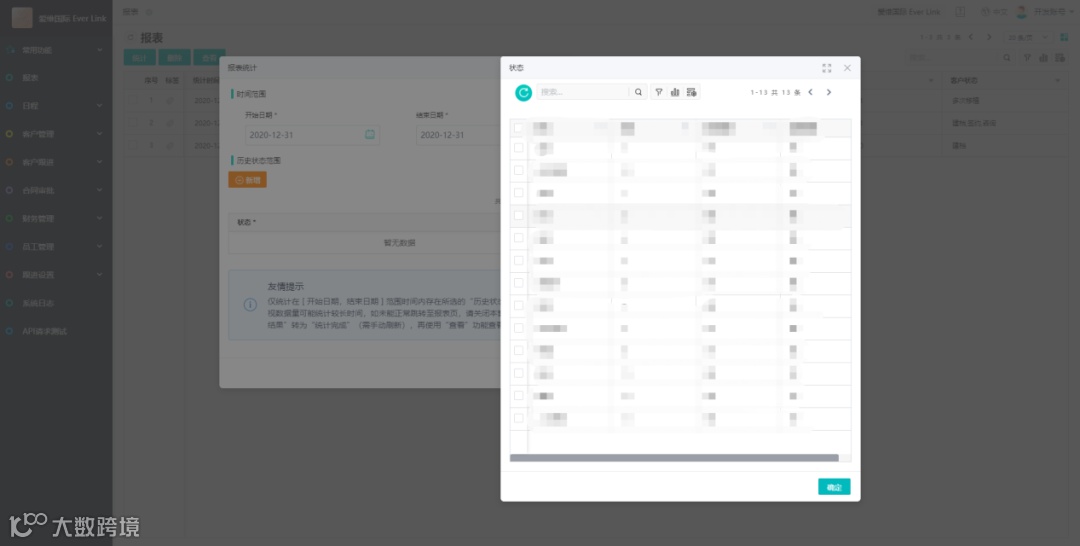Expand the 合同审批 sidebar group
The height and width of the screenshot is (546, 1080).
coord(56,191)
